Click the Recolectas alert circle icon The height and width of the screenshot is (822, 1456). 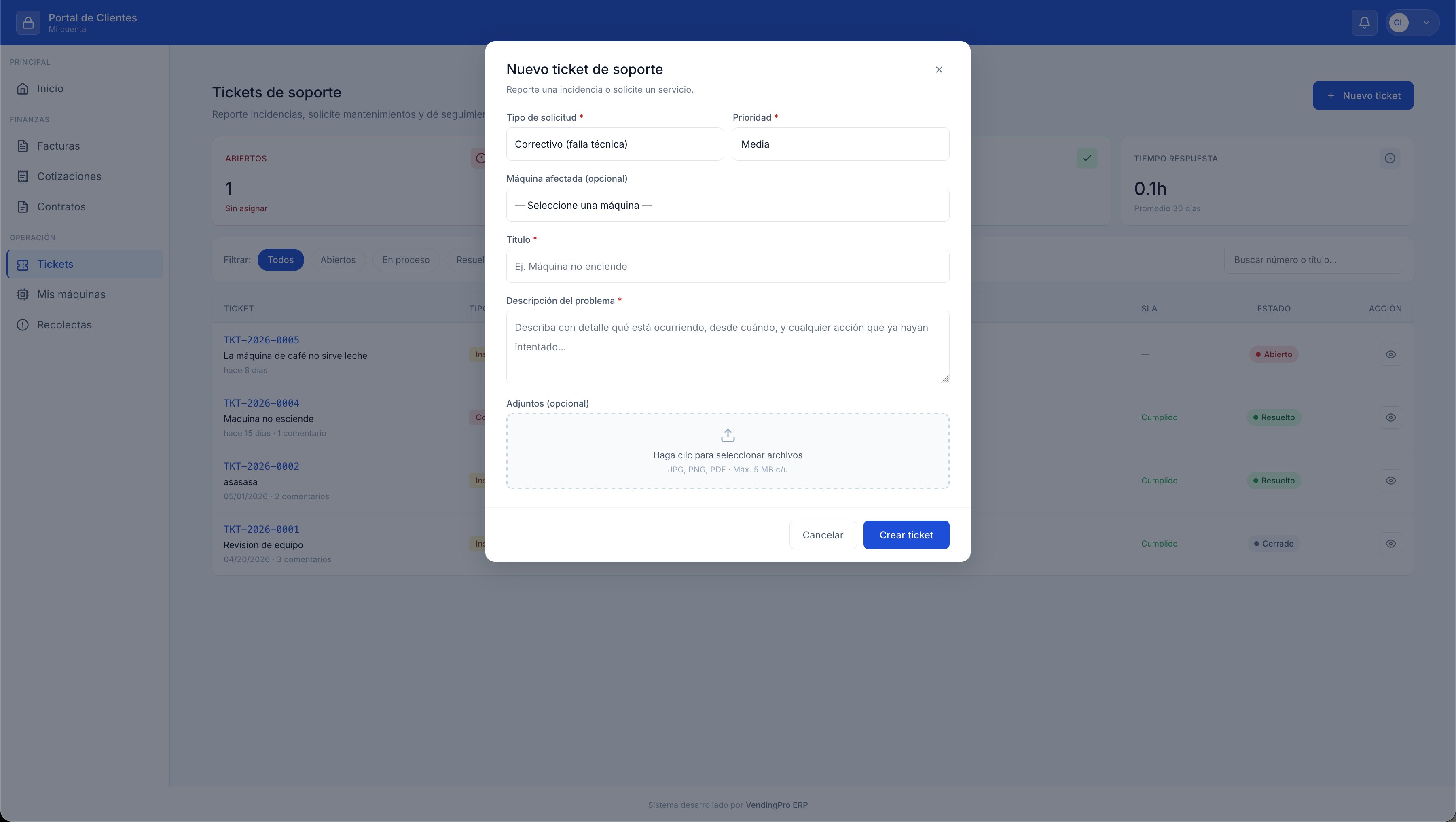[23, 325]
